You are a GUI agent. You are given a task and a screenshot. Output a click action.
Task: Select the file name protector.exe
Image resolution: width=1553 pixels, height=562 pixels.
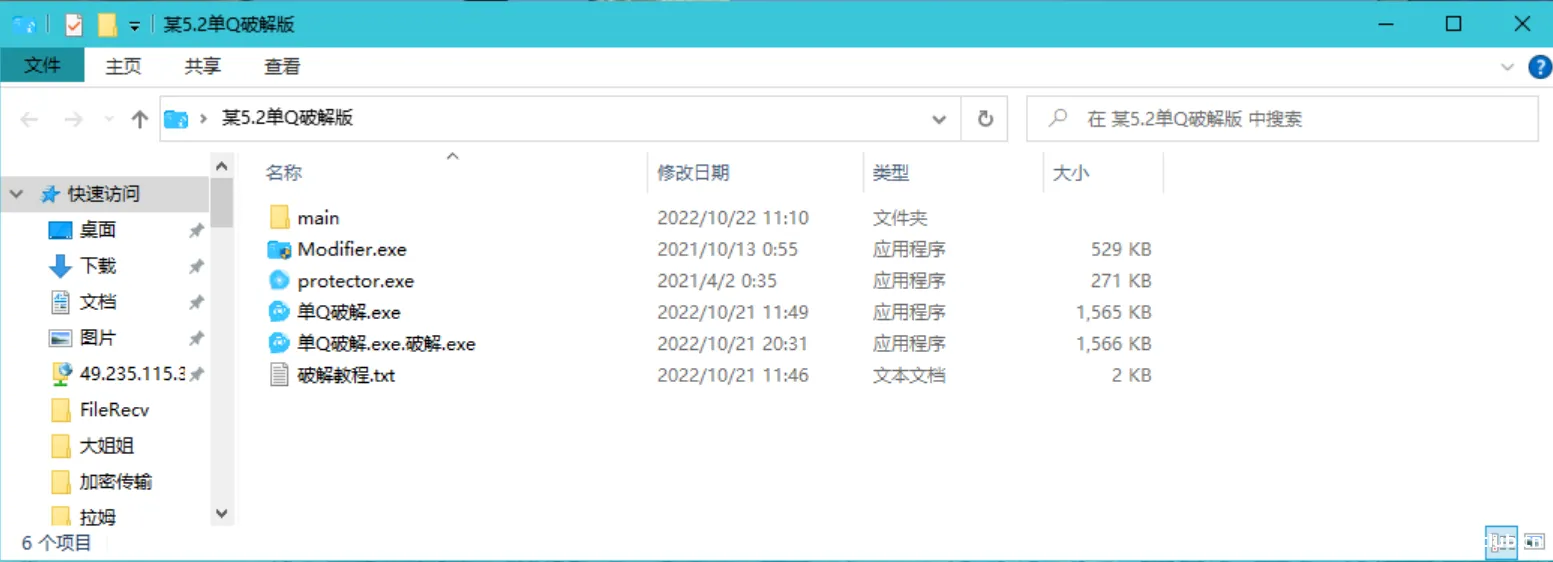pos(356,281)
